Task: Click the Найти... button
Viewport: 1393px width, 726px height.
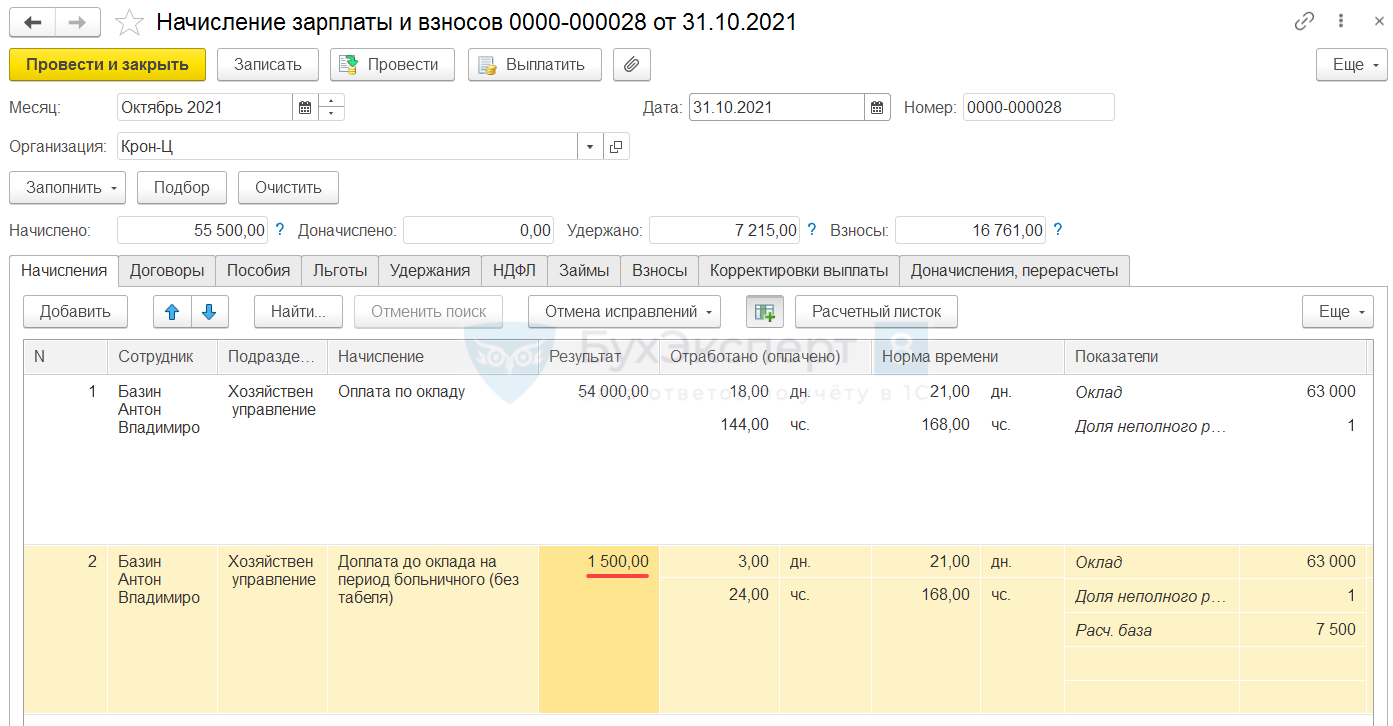Action: click(x=298, y=312)
